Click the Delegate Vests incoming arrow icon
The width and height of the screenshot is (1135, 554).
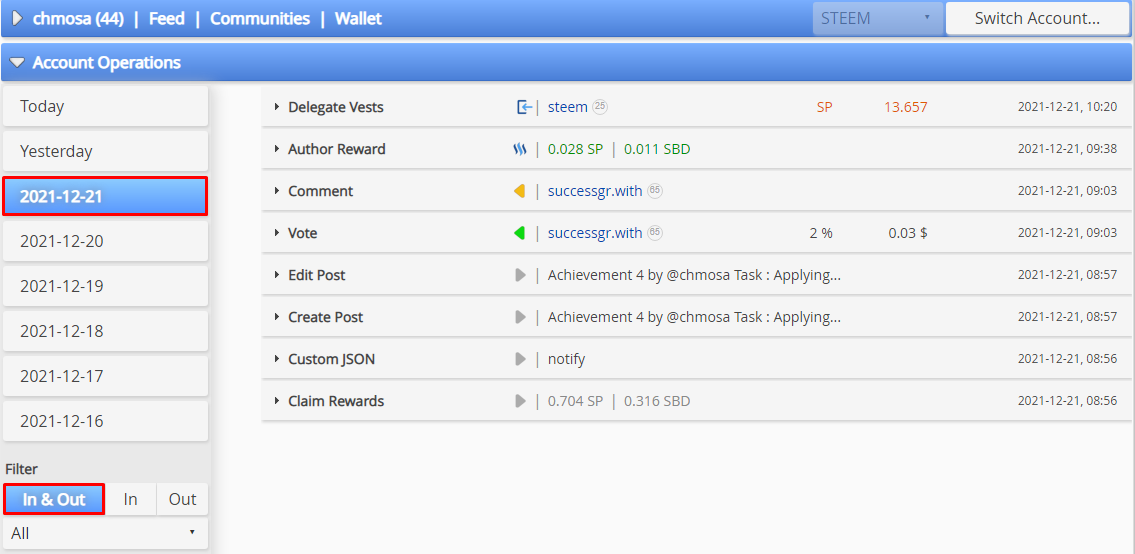(523, 107)
